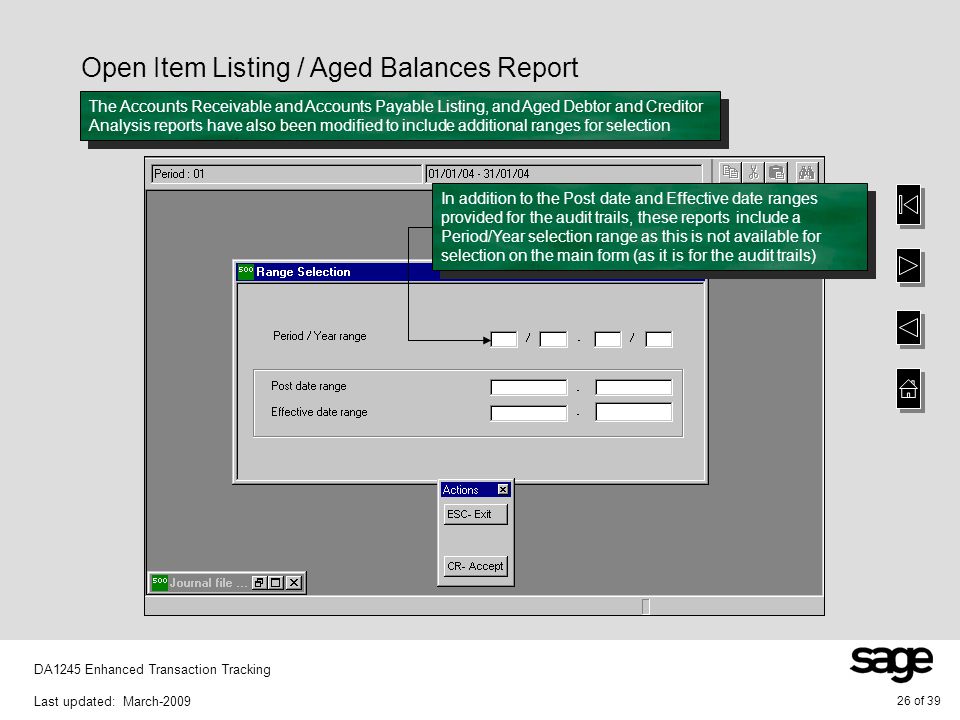Maximize the Journal file window
This screenshot has height=720, width=960.
pos(276,583)
